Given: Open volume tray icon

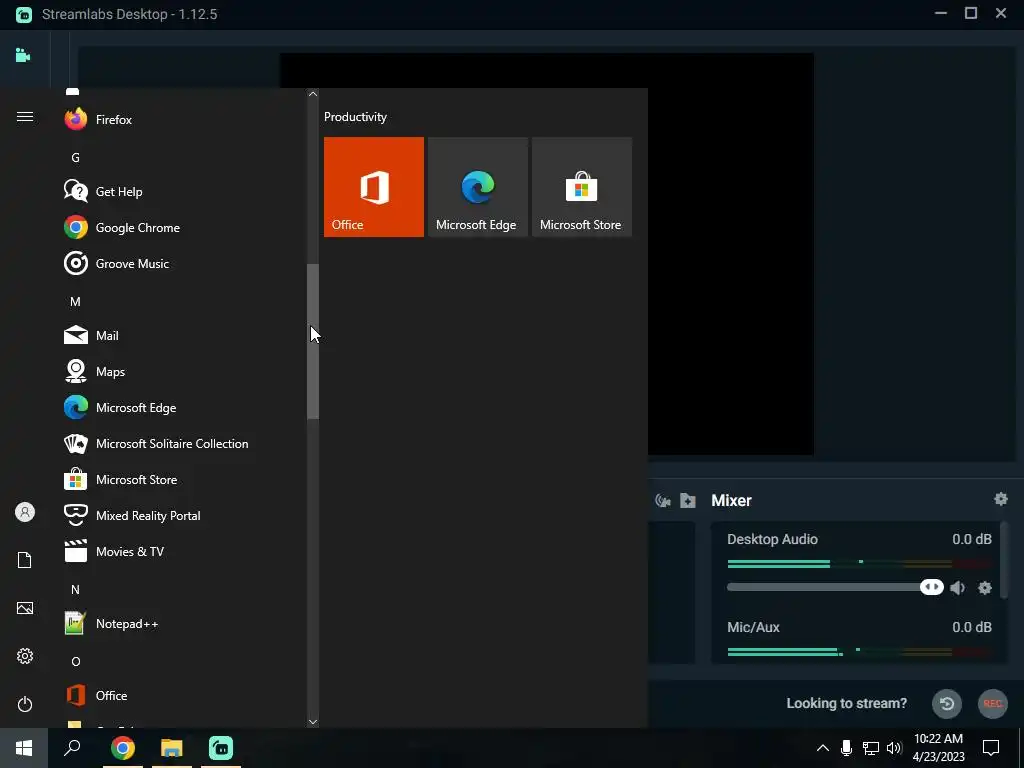Looking at the screenshot, I should [894, 748].
